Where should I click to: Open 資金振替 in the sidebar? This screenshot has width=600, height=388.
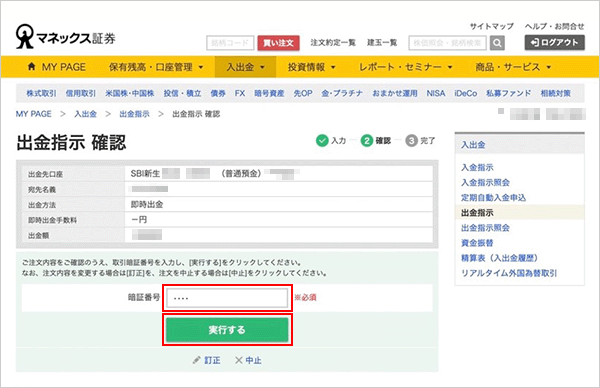(477, 243)
